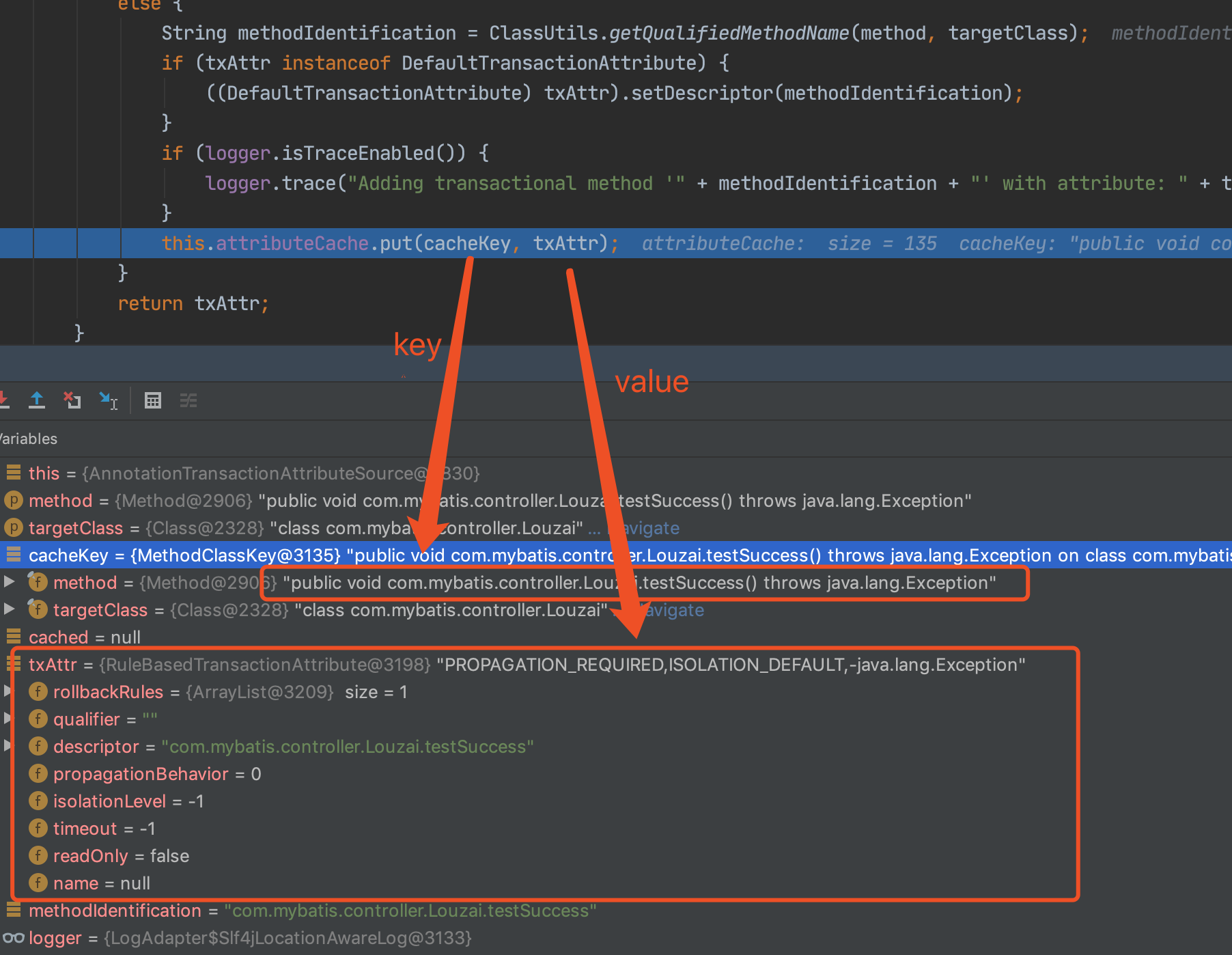Screen dimensions: 1232x955
Task: Click the icon beside cached = null
Action: point(14,637)
